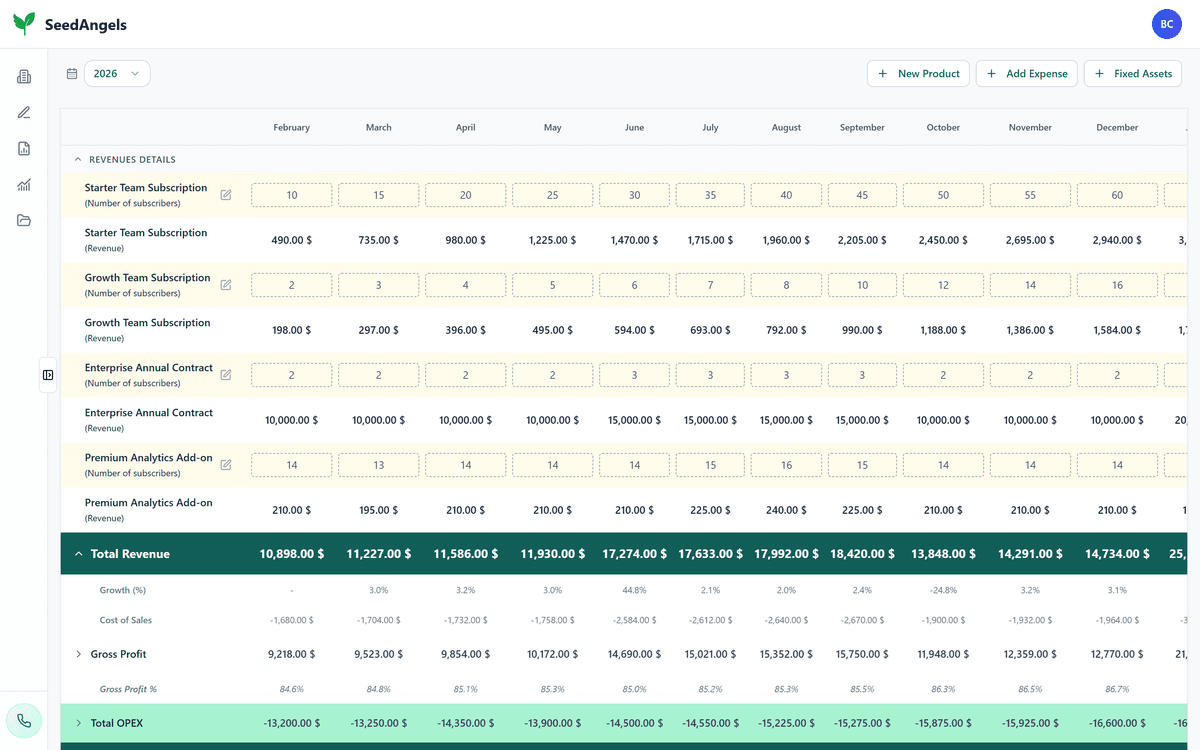Toggle the sidebar panel collapse icon

pyautogui.click(x=48, y=375)
